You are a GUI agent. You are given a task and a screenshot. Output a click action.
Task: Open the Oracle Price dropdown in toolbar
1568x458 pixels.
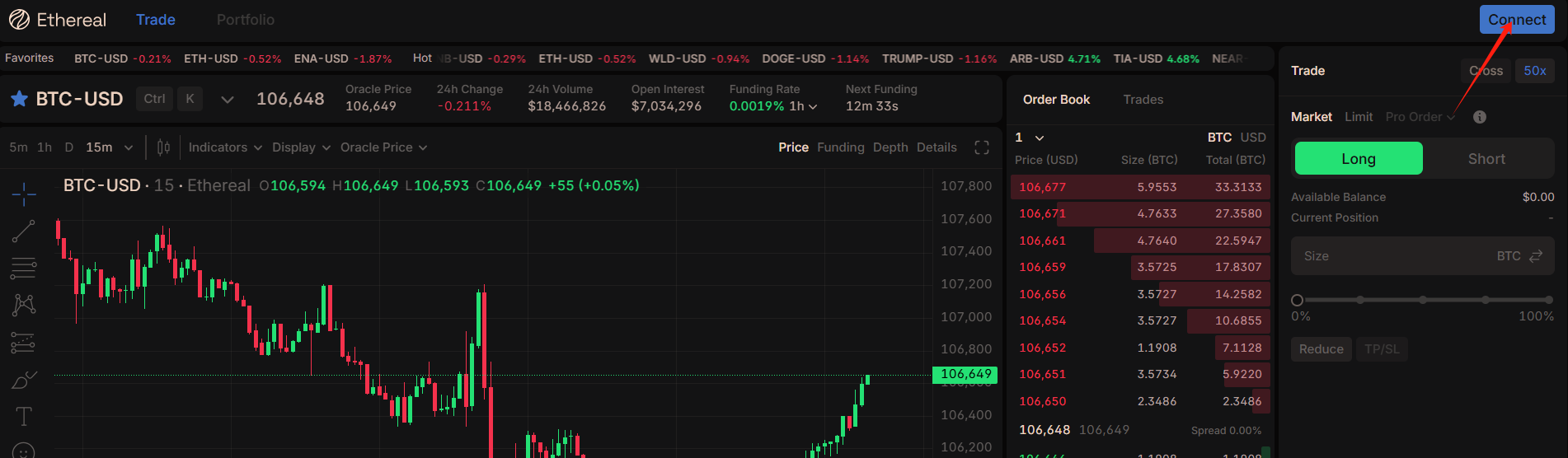[383, 147]
